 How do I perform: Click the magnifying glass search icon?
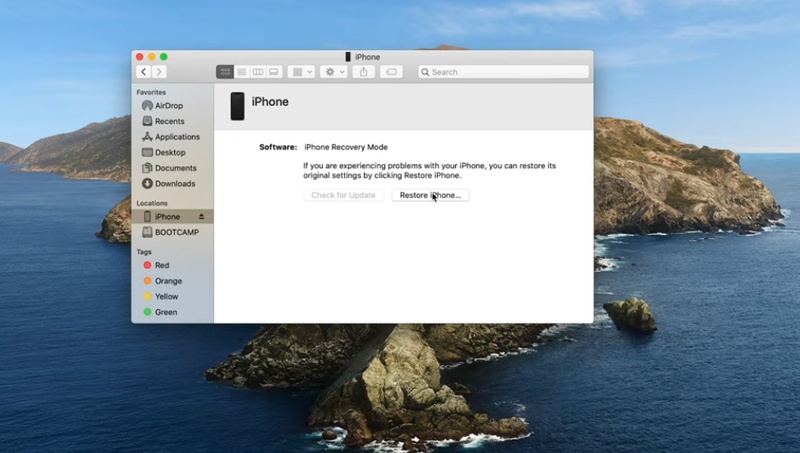tap(425, 72)
